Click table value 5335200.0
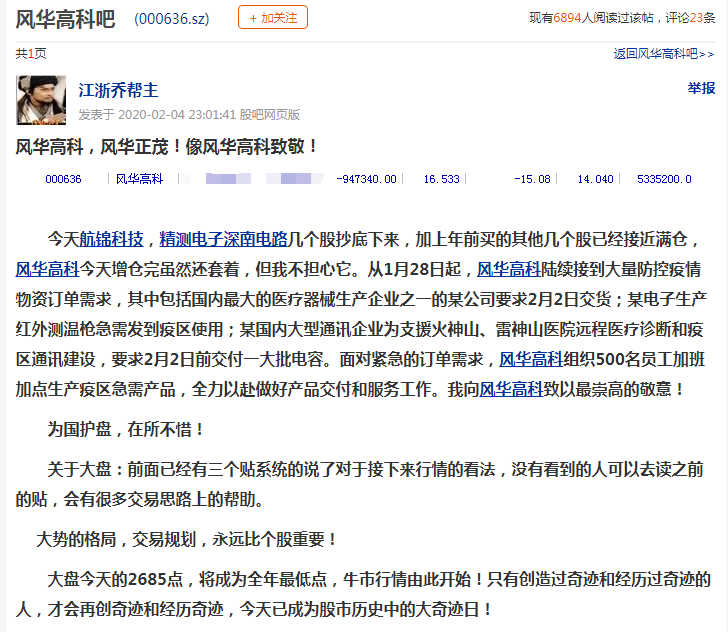This screenshot has width=728, height=632. point(664,179)
